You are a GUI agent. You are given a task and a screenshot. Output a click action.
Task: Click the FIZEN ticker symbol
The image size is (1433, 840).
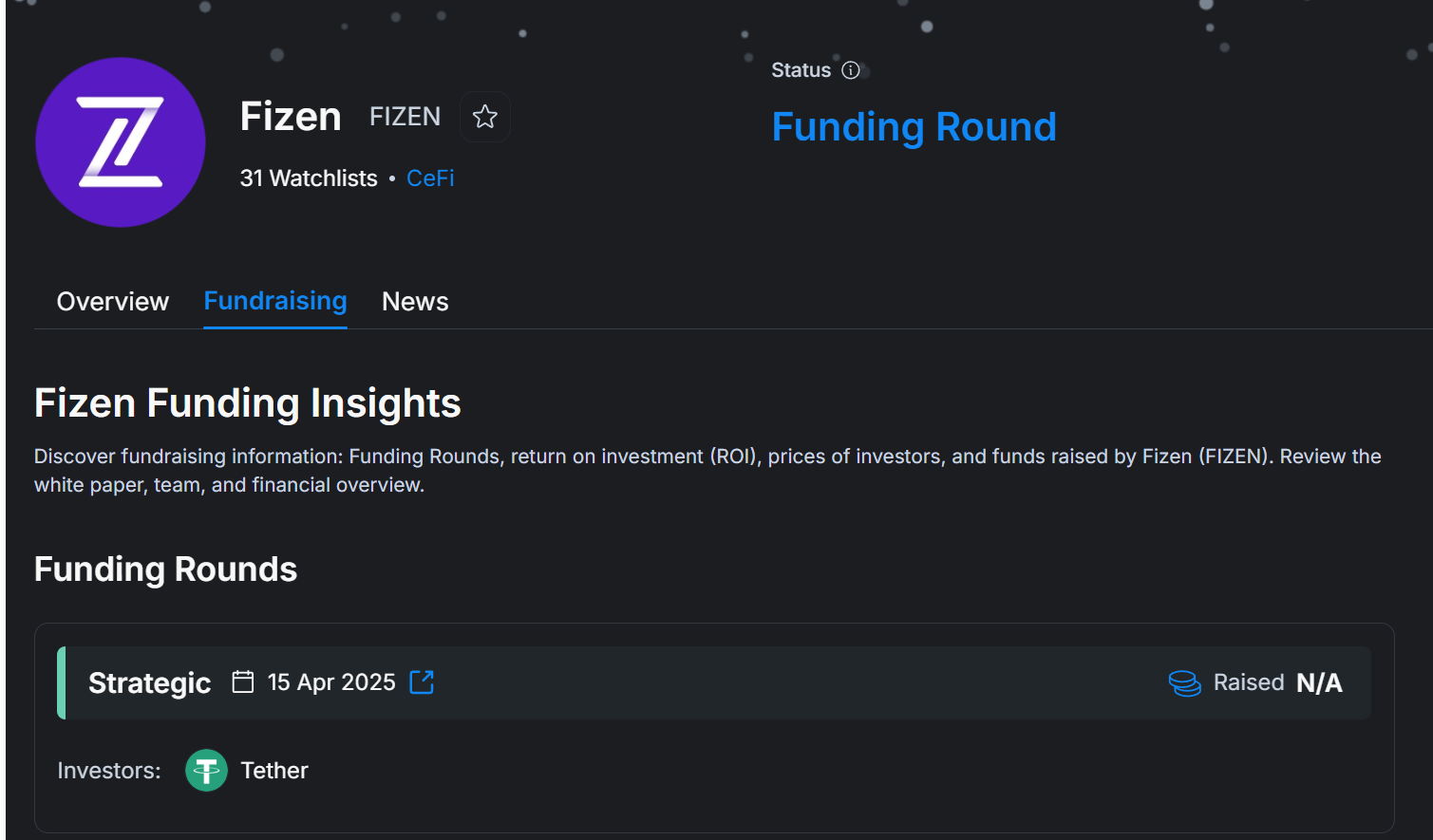[405, 117]
